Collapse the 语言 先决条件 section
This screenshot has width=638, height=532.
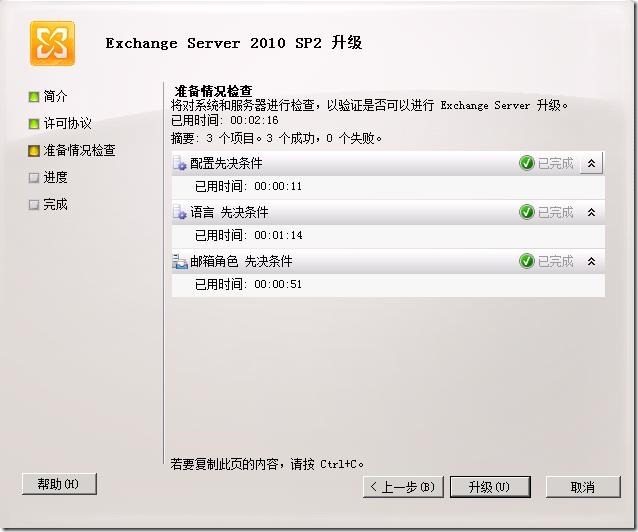pyautogui.click(x=591, y=212)
